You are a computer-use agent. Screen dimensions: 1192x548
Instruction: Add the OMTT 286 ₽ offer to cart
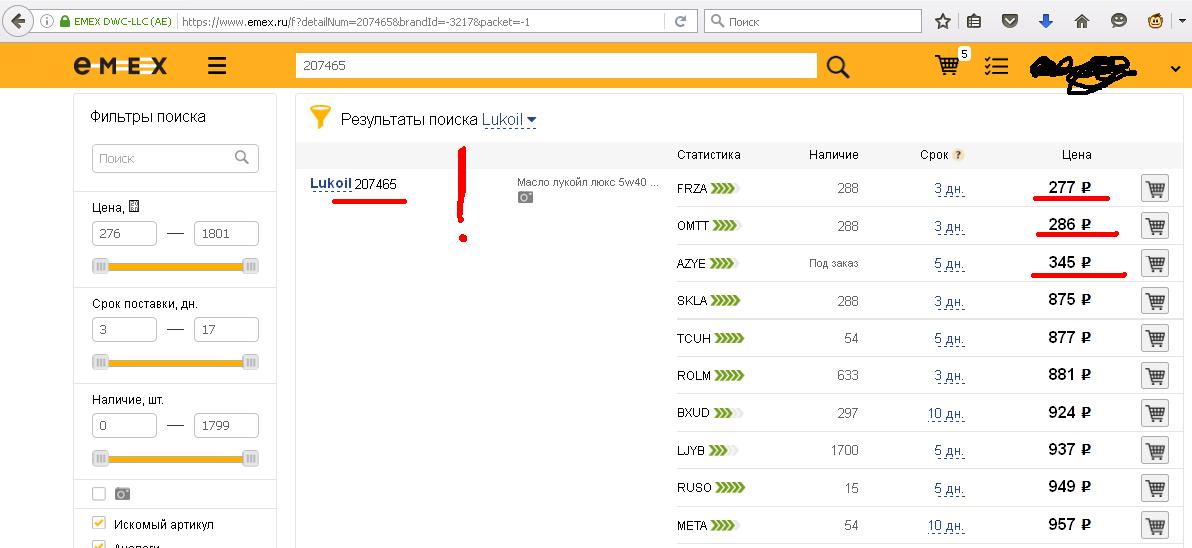(x=1155, y=226)
